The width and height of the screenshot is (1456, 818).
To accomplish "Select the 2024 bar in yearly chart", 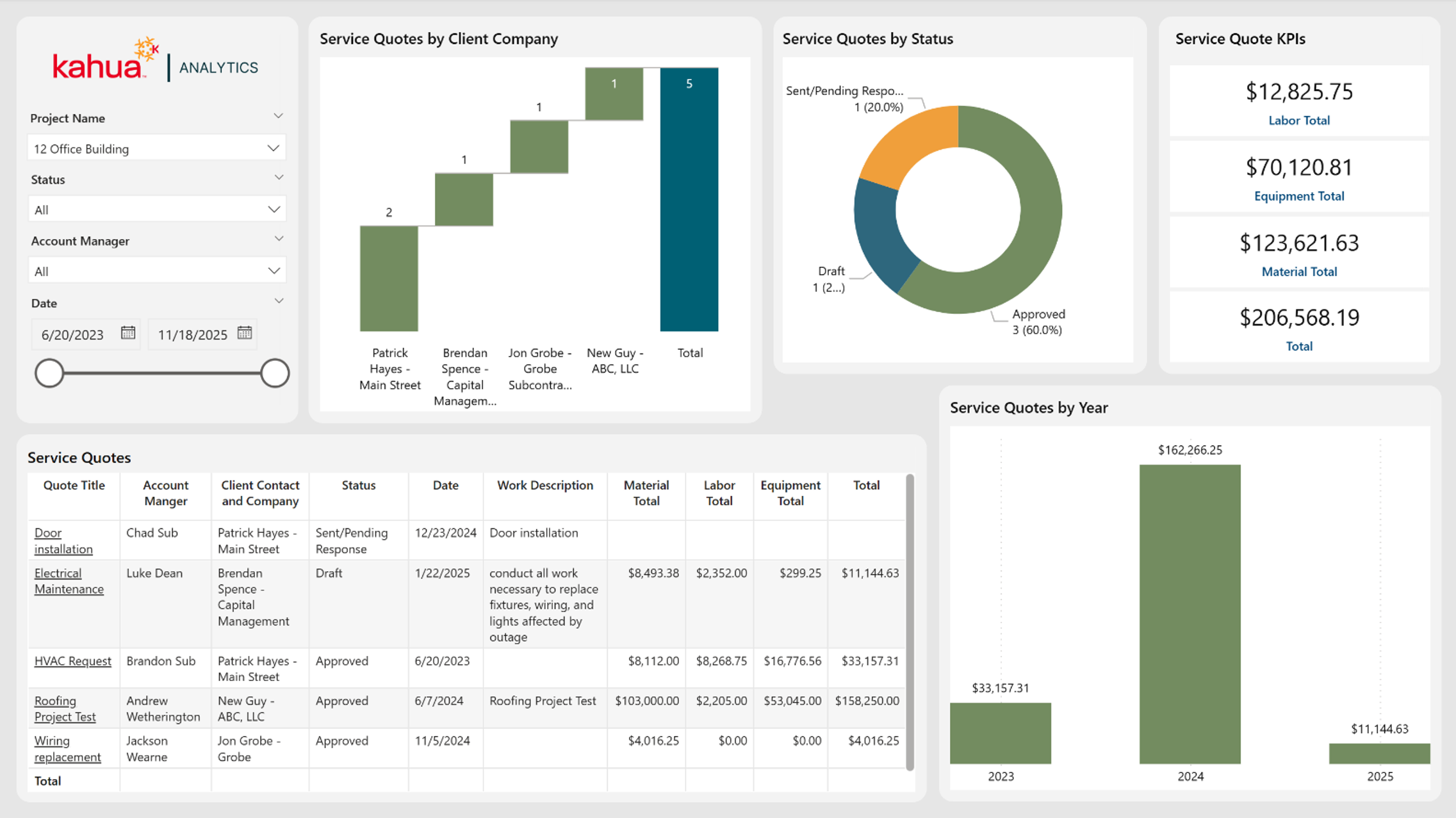I will tap(1190, 614).
